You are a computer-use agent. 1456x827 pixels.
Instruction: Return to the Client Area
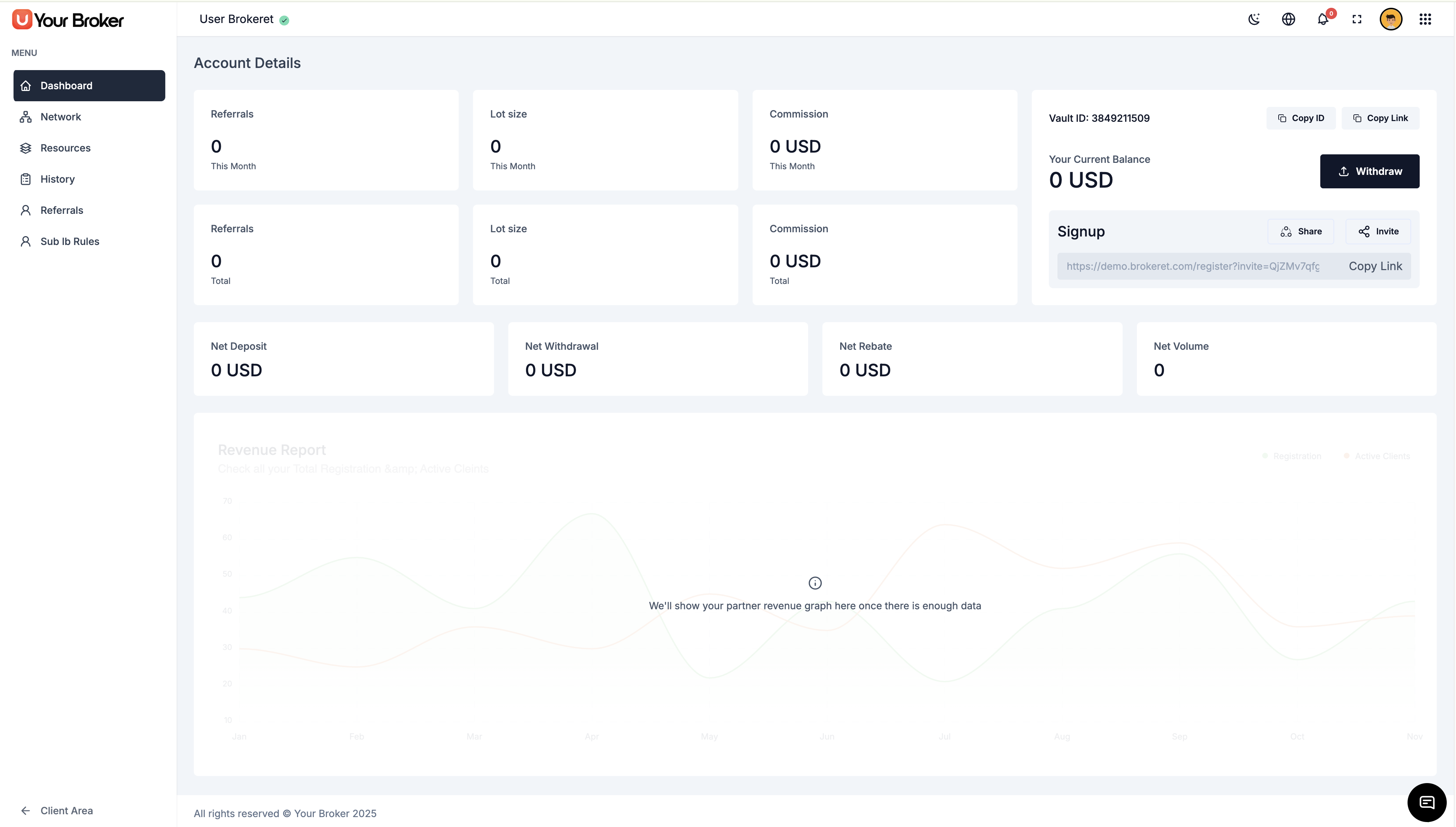click(x=66, y=810)
